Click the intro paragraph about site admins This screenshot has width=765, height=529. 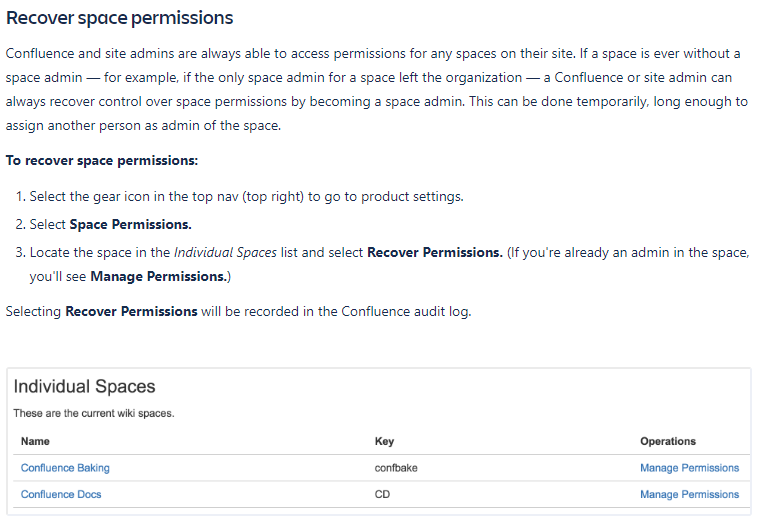tap(377, 89)
